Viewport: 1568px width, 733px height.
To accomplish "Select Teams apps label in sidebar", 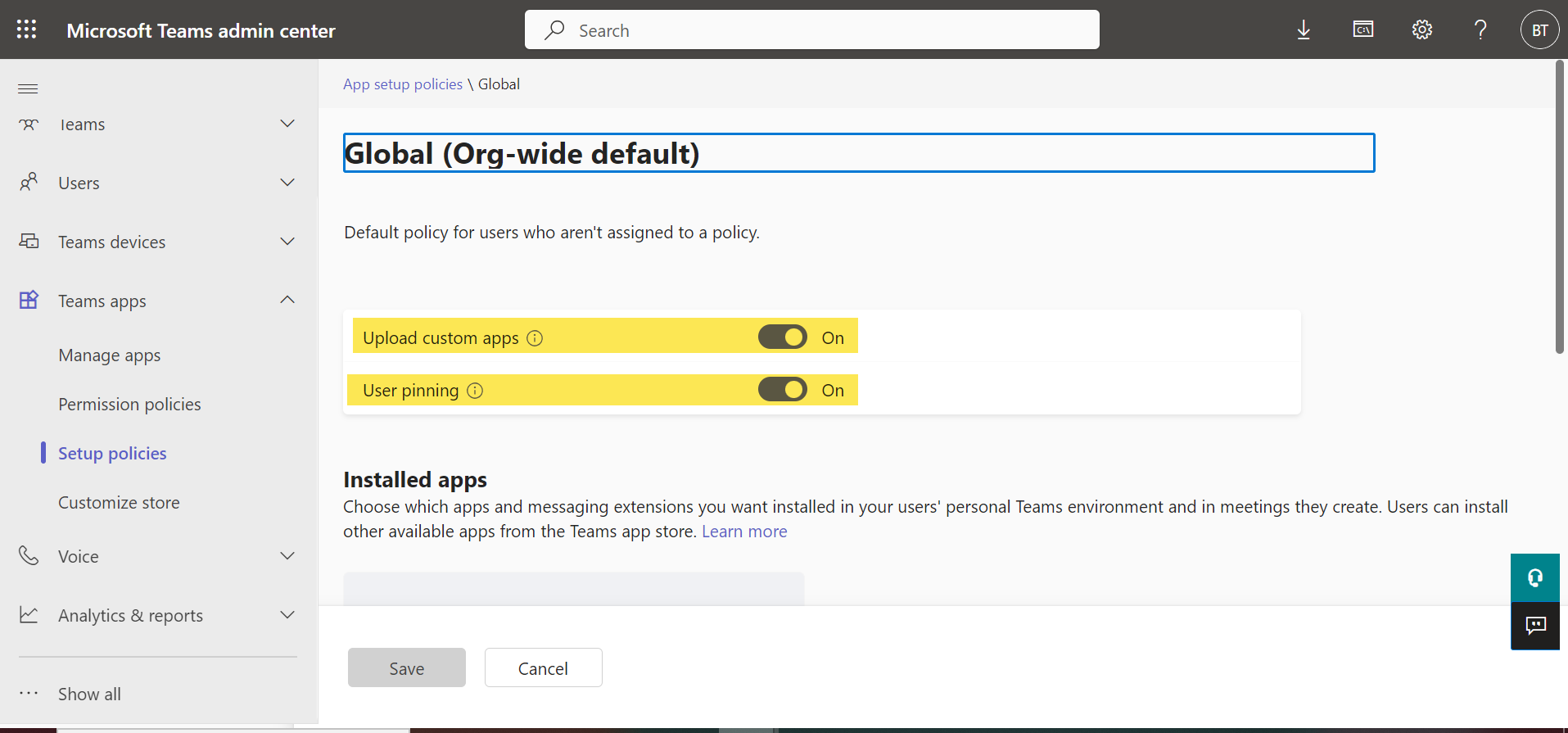I will pyautogui.click(x=102, y=301).
